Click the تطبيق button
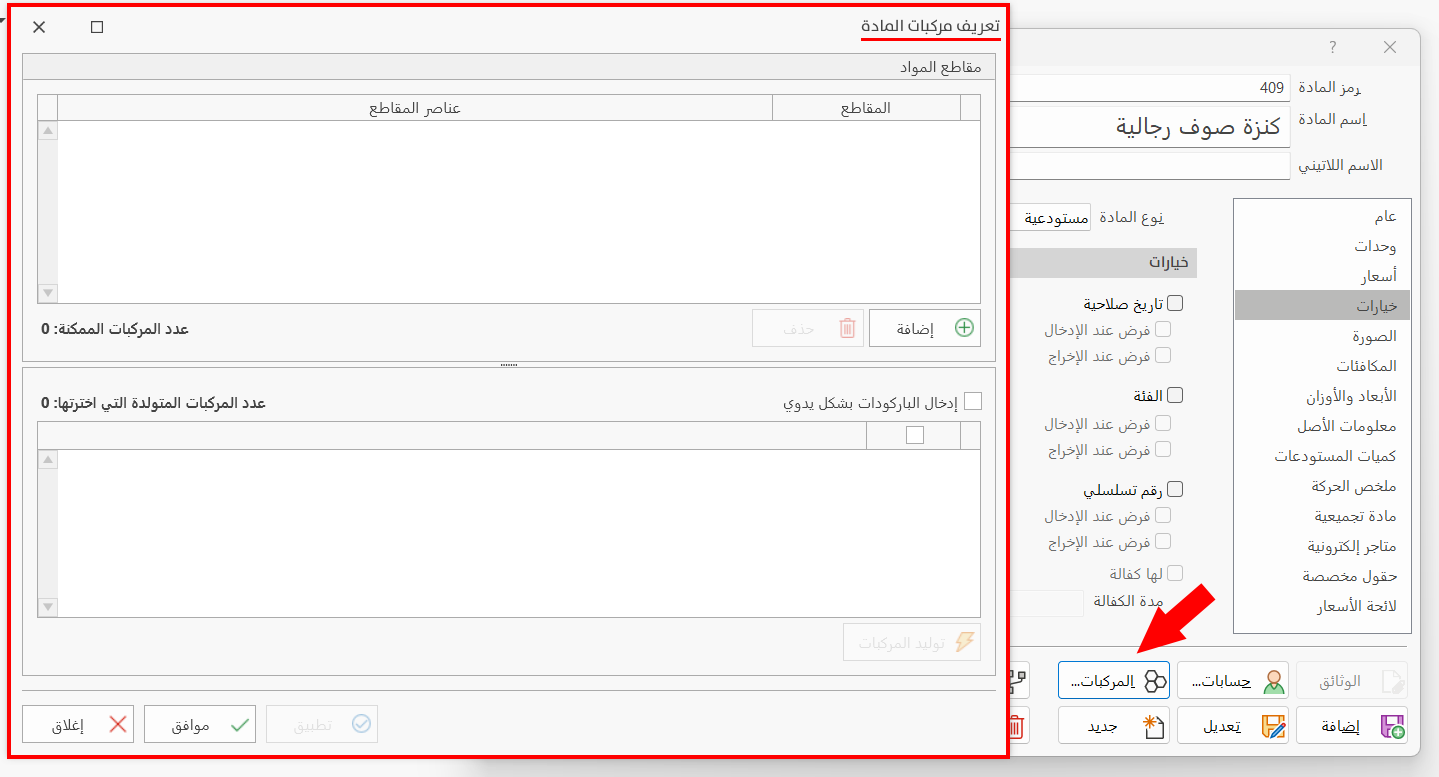 [x=322, y=725]
